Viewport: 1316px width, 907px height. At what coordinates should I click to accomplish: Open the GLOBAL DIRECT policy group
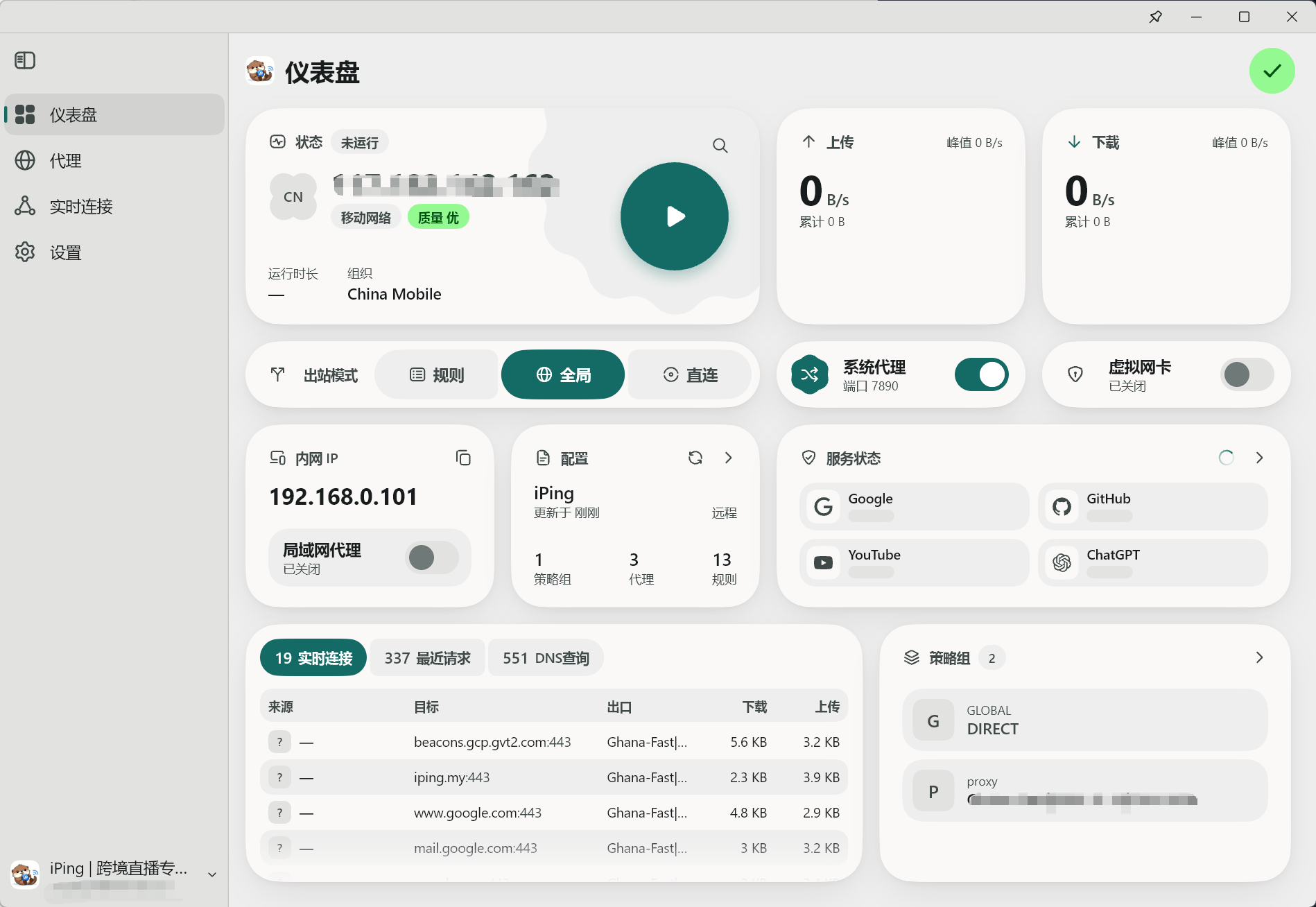1084,720
